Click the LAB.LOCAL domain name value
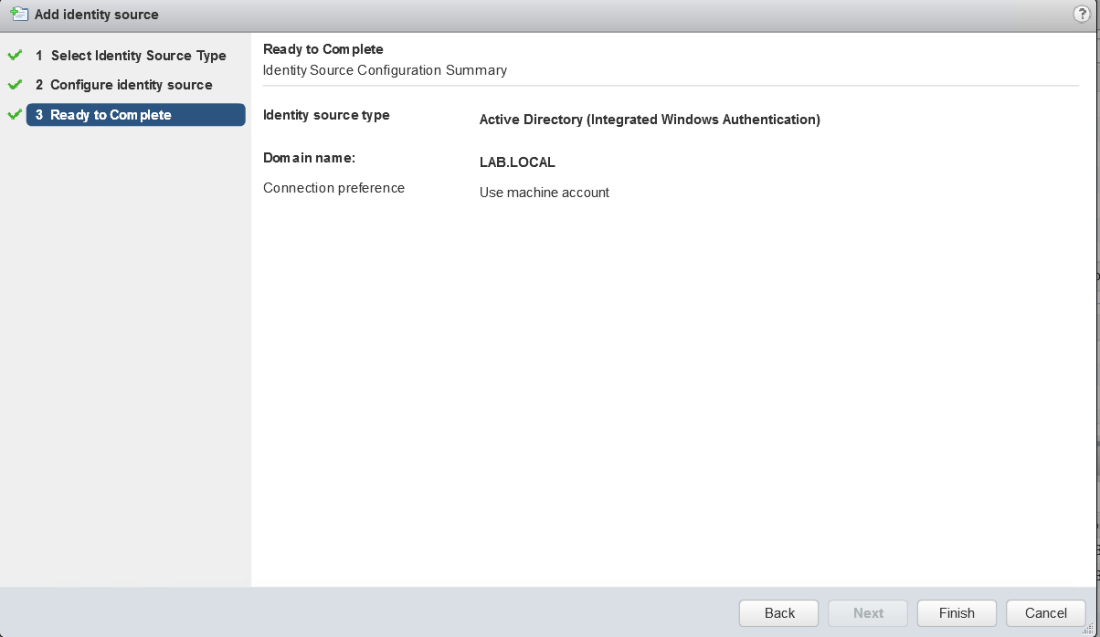The width and height of the screenshot is (1100, 637). (x=517, y=162)
